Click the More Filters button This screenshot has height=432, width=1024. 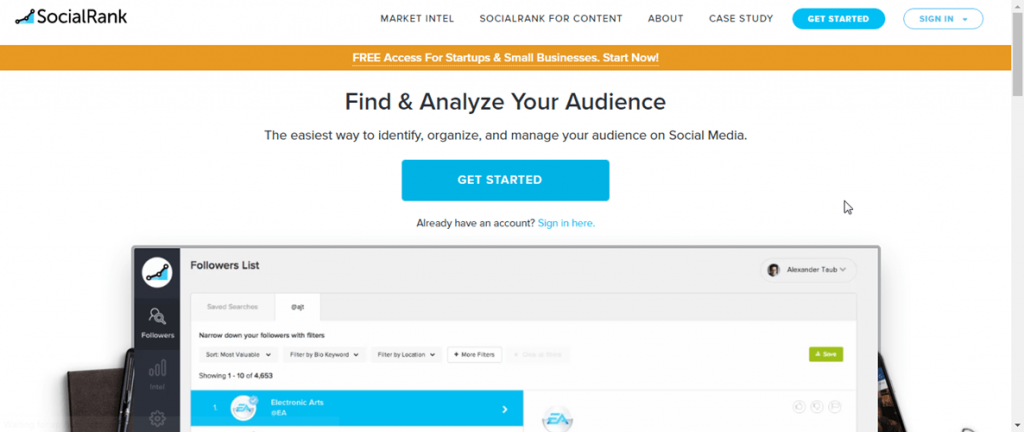(x=475, y=354)
